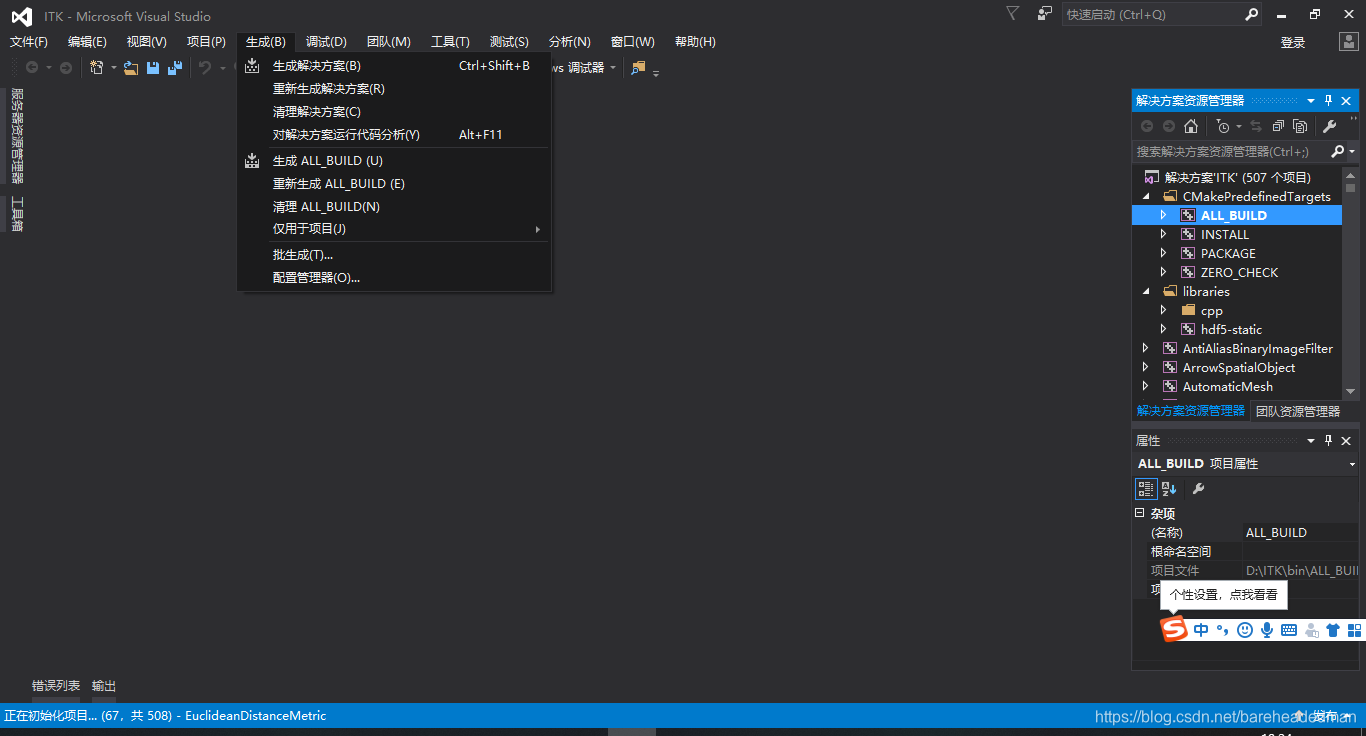Click the Open File folder toolbar icon
The height and width of the screenshot is (736, 1366).
[x=131, y=68]
